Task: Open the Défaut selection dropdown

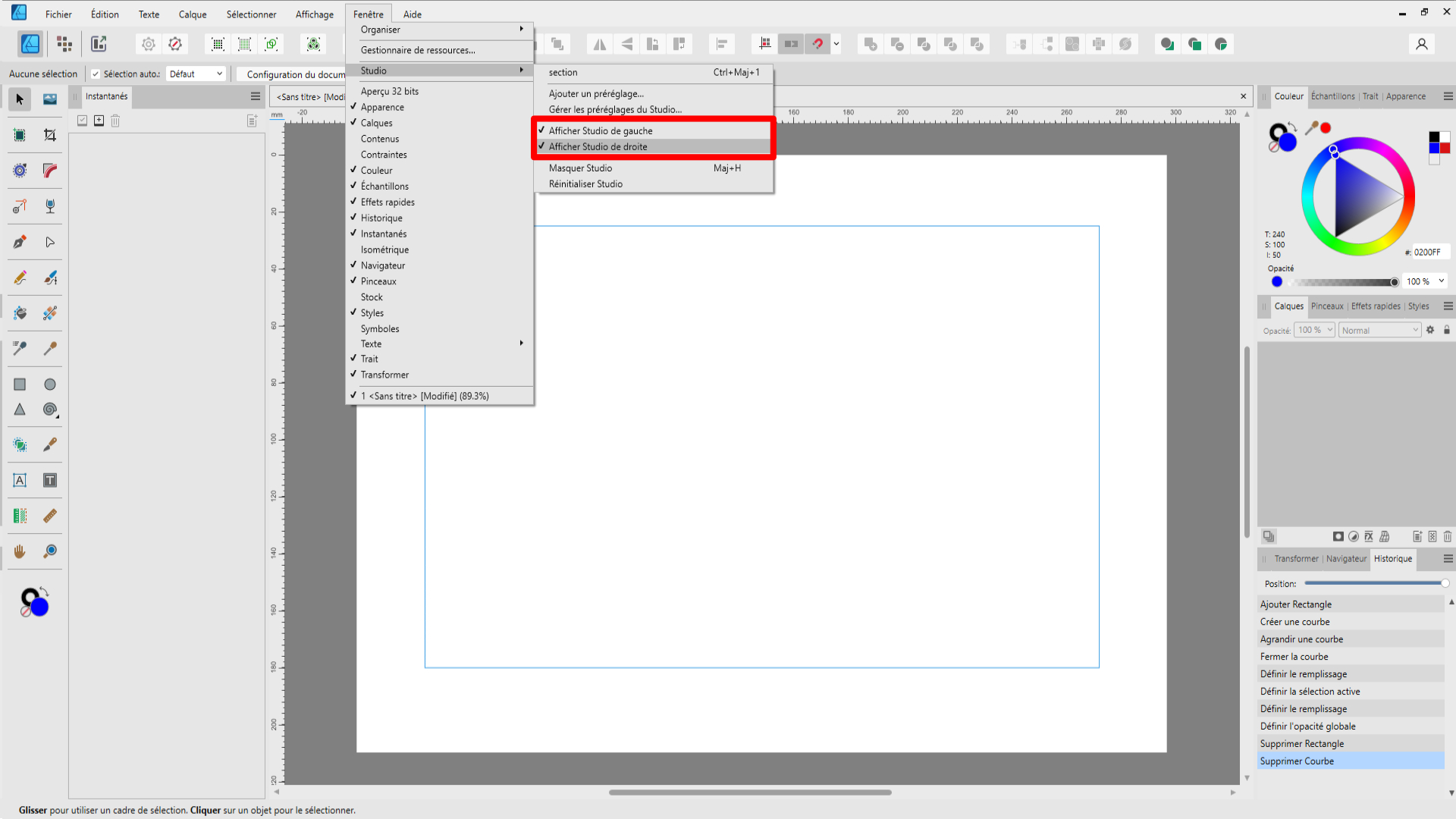Action: point(196,74)
